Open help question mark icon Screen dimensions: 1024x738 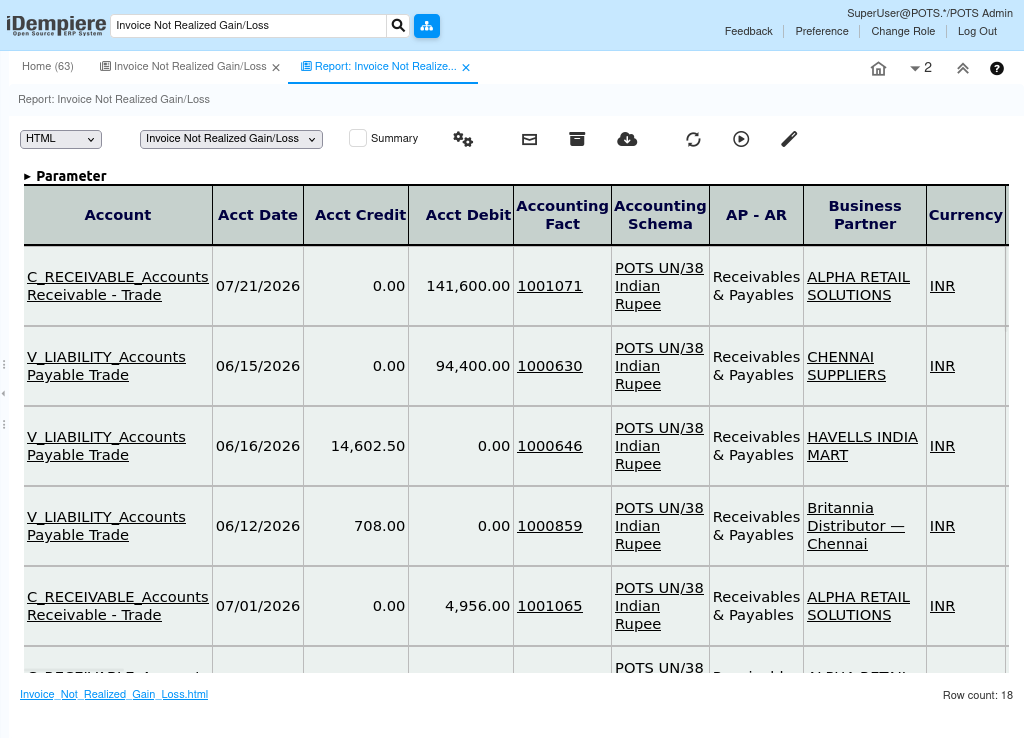(997, 69)
